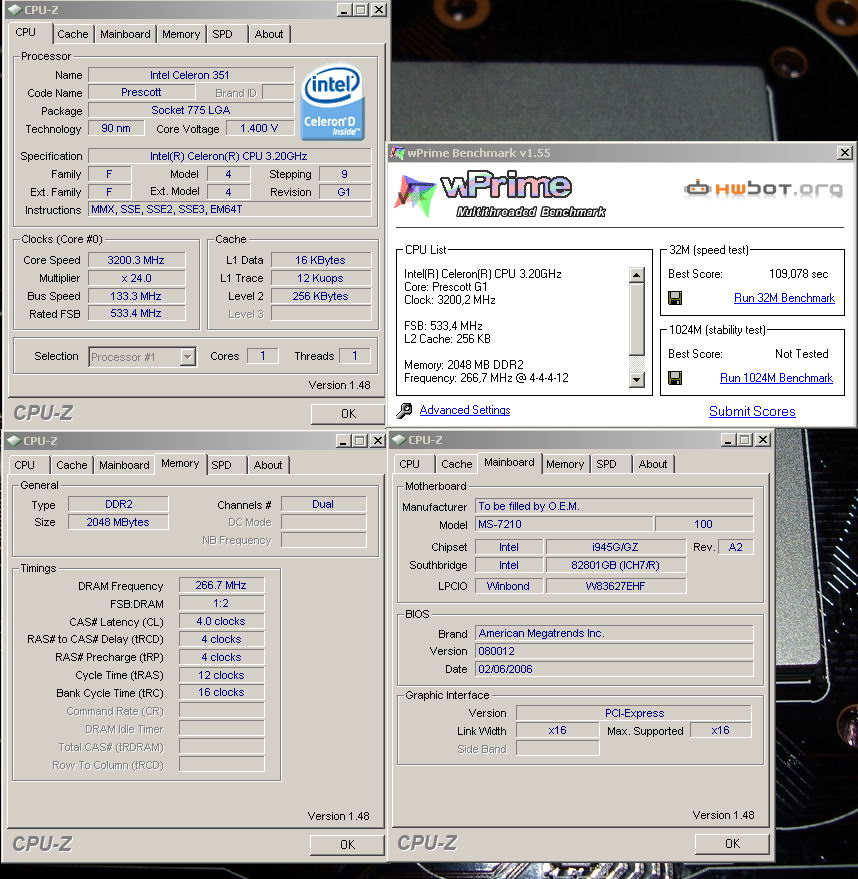Image resolution: width=858 pixels, height=879 pixels.
Task: Click the Multiplier x 24.0 value
Action: point(136,278)
